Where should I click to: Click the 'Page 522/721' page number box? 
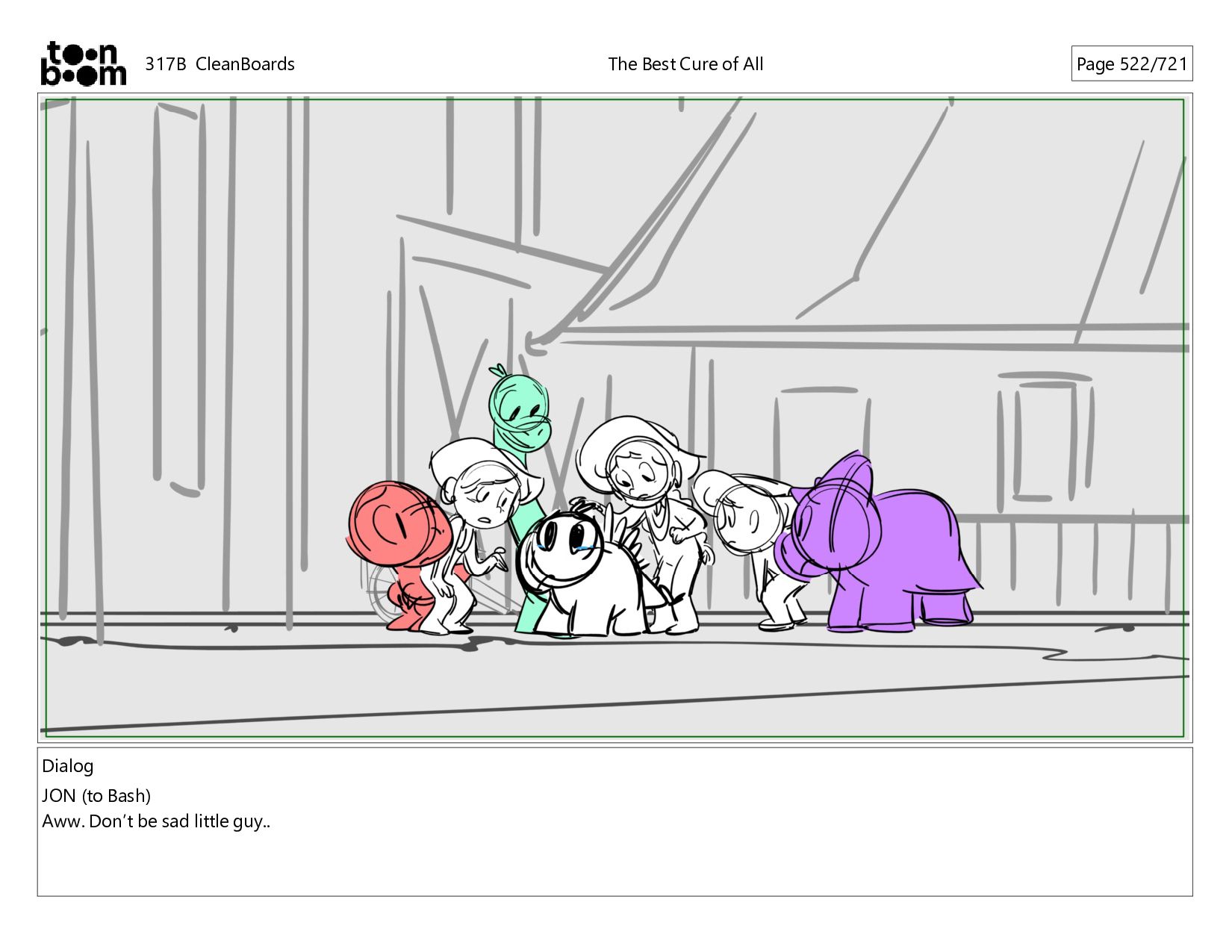coord(1131,64)
